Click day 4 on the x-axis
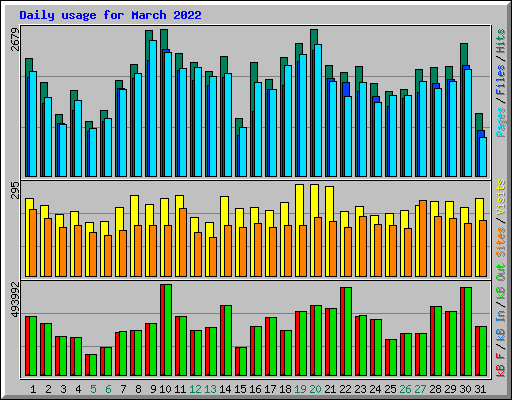This screenshot has width=512, height=400. pyautogui.click(x=78, y=389)
